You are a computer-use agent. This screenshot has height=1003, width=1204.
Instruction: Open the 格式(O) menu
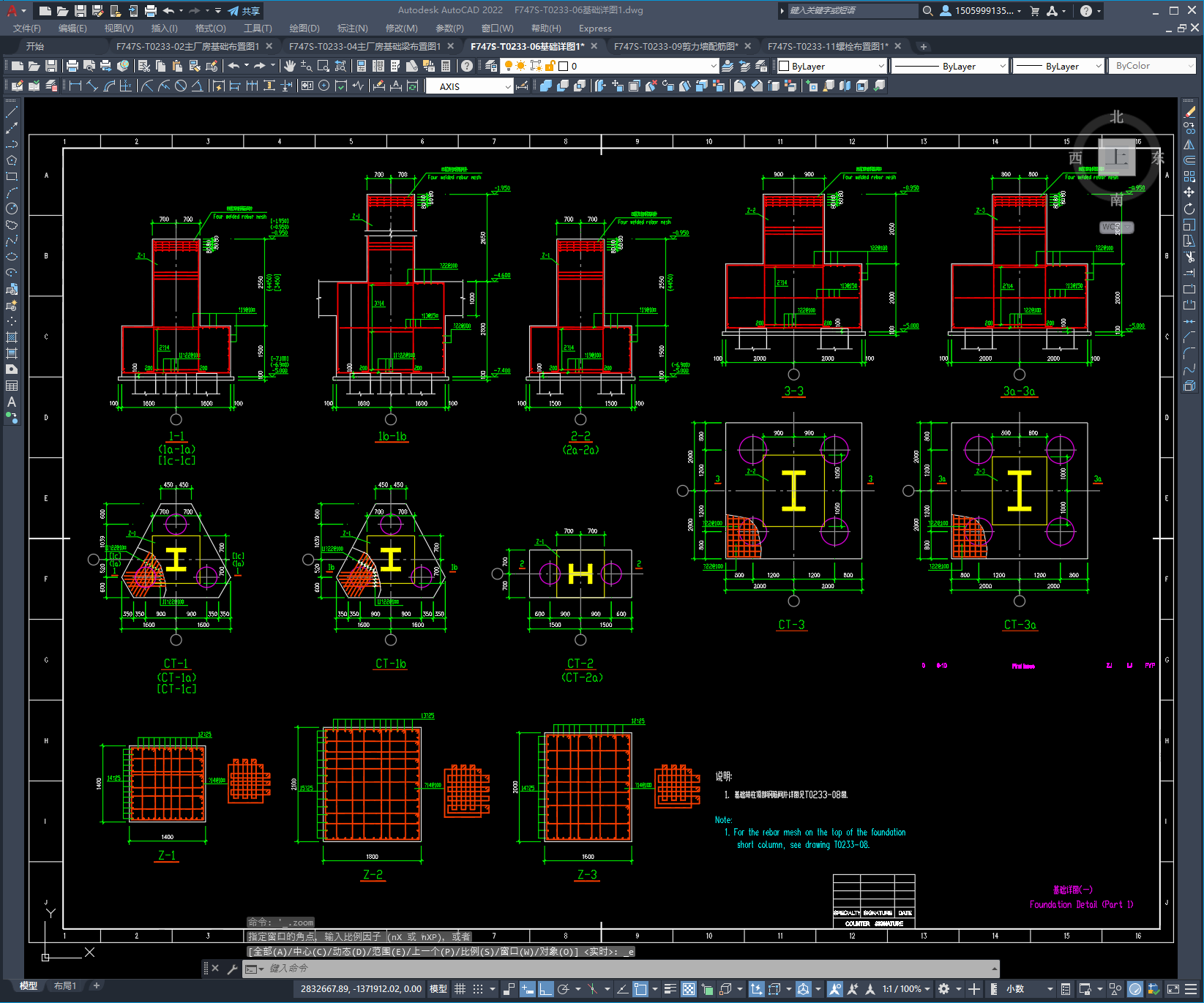tap(211, 29)
